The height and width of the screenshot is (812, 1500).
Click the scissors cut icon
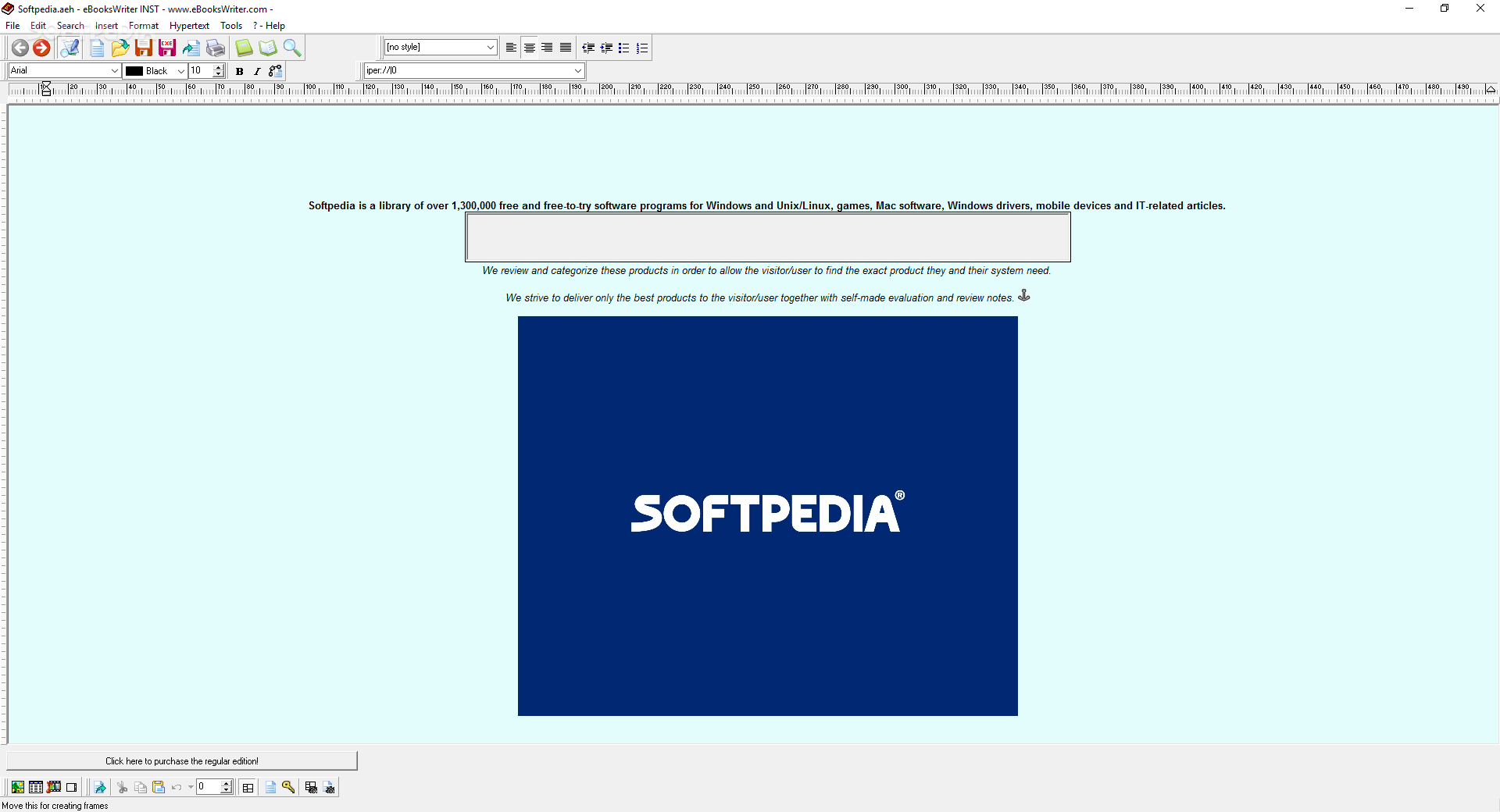[123, 787]
